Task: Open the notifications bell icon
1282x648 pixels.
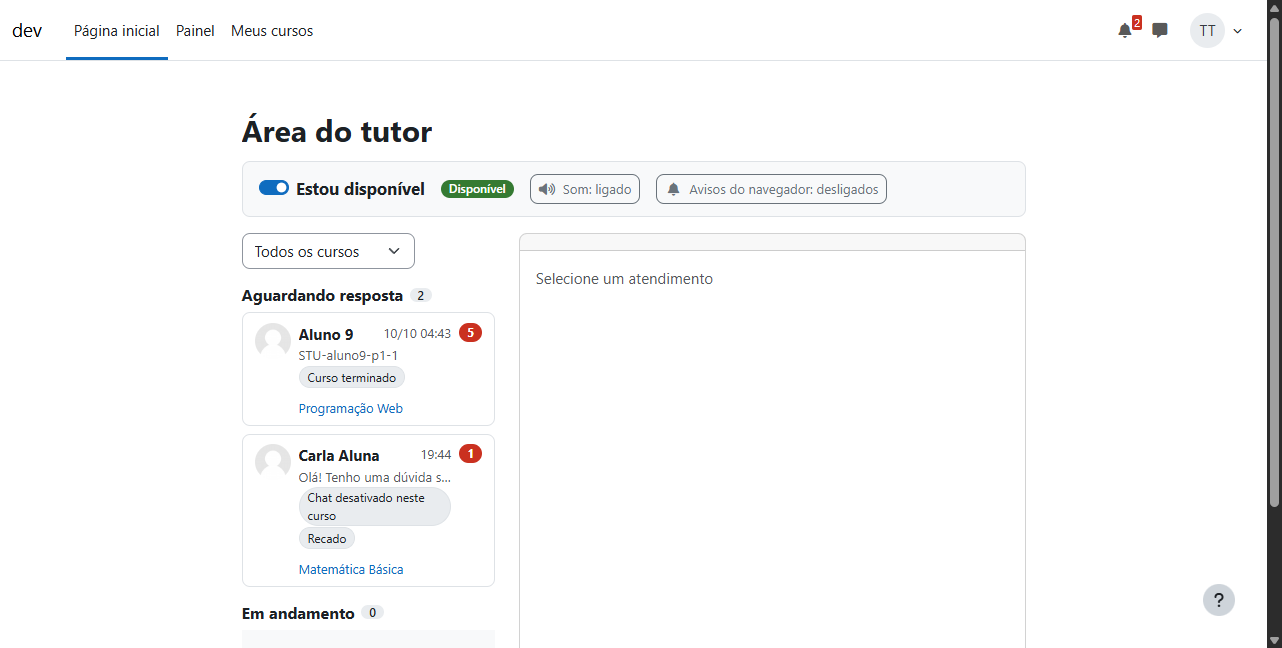Action: pyautogui.click(x=1125, y=31)
